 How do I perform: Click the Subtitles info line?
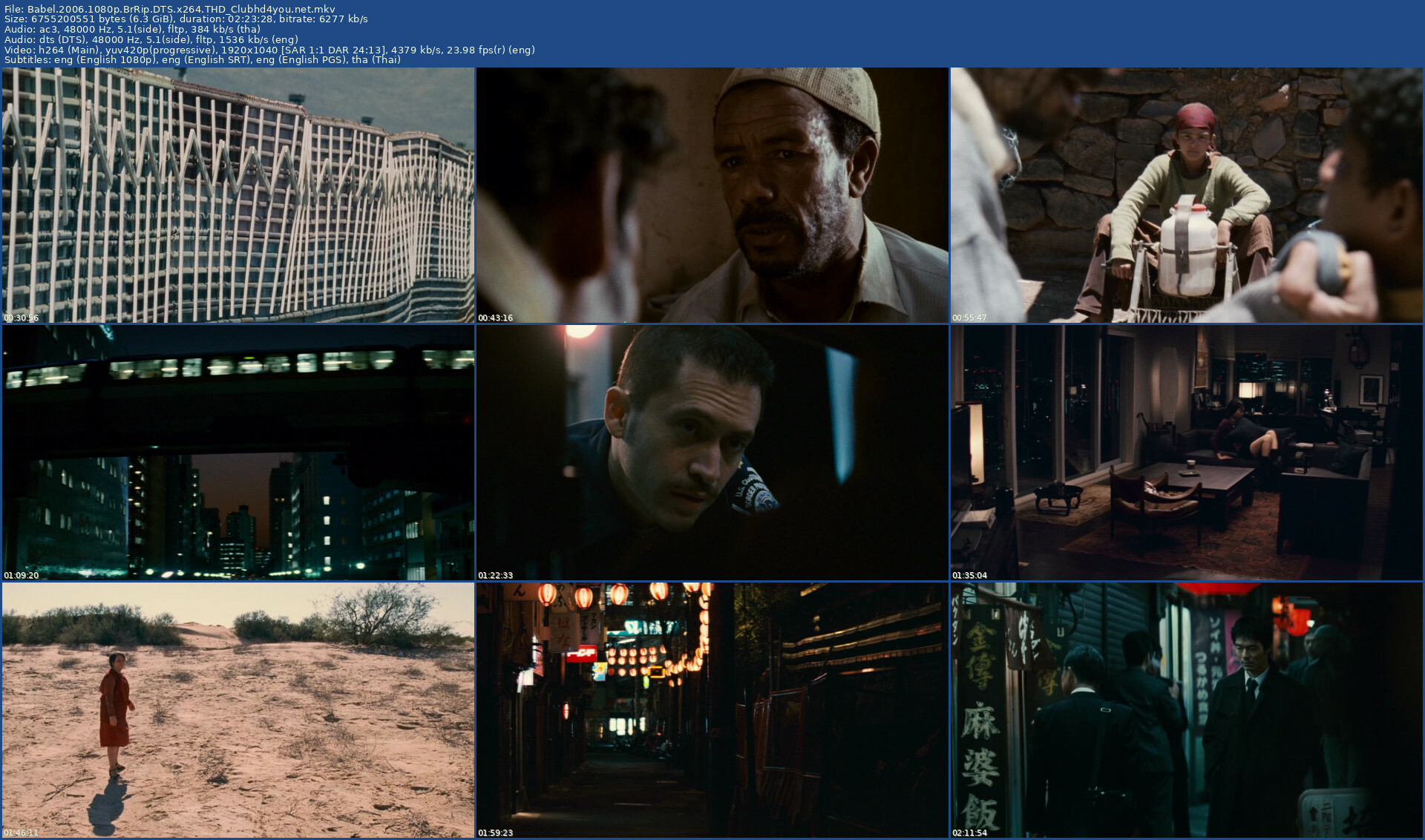203,59
